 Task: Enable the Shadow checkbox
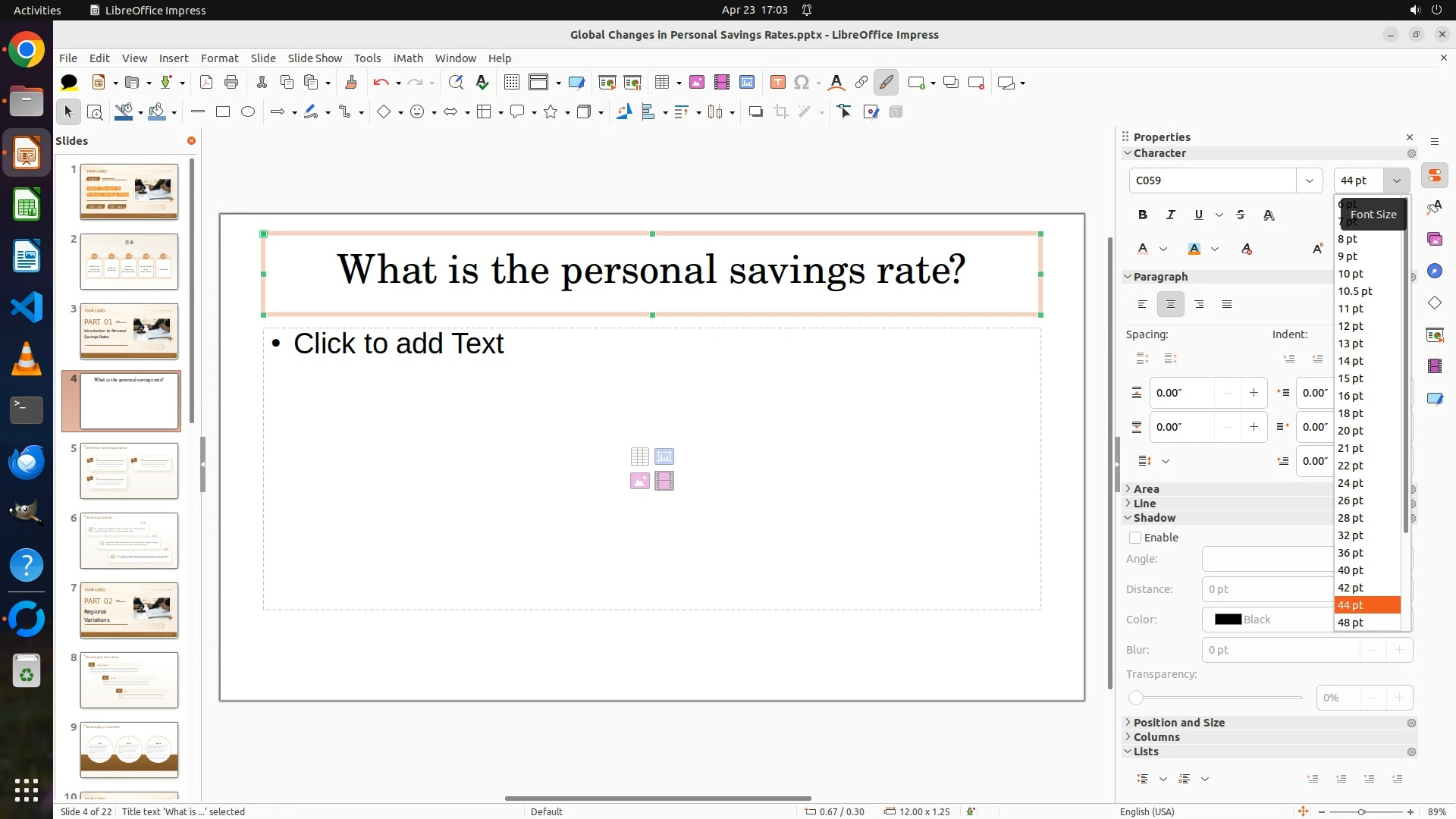[1135, 538]
